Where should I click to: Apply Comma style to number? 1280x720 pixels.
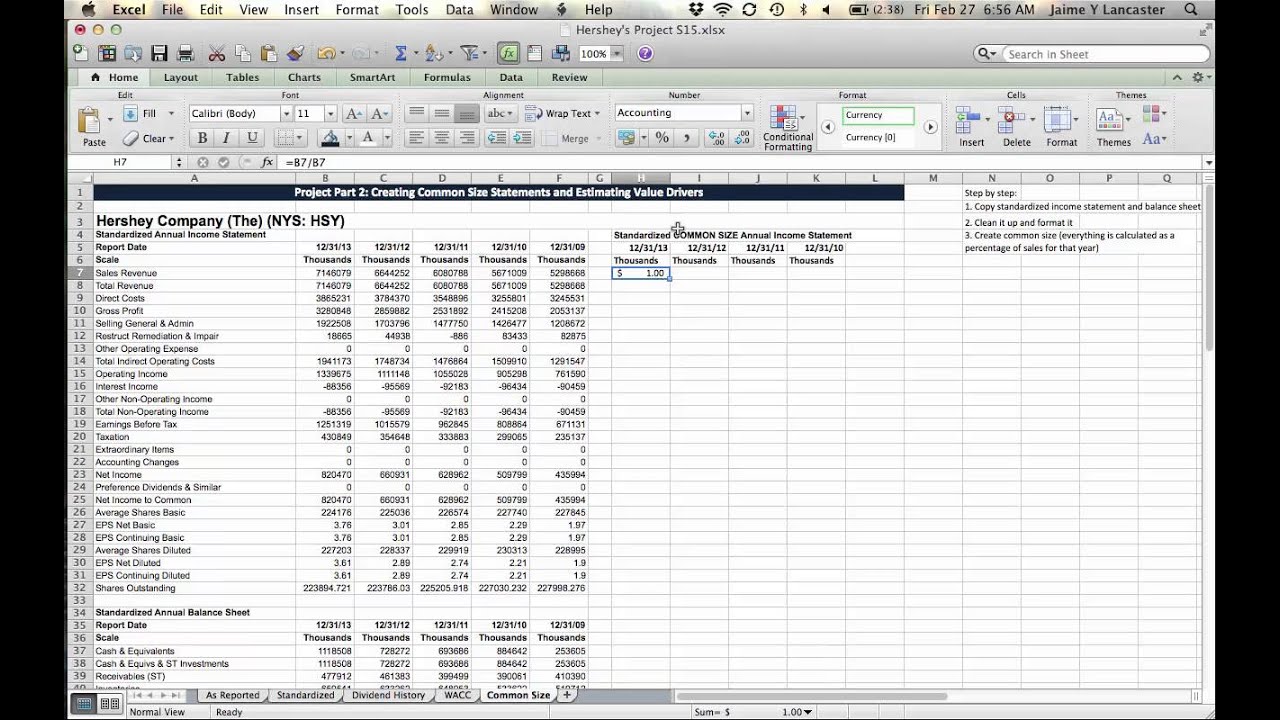[686, 138]
